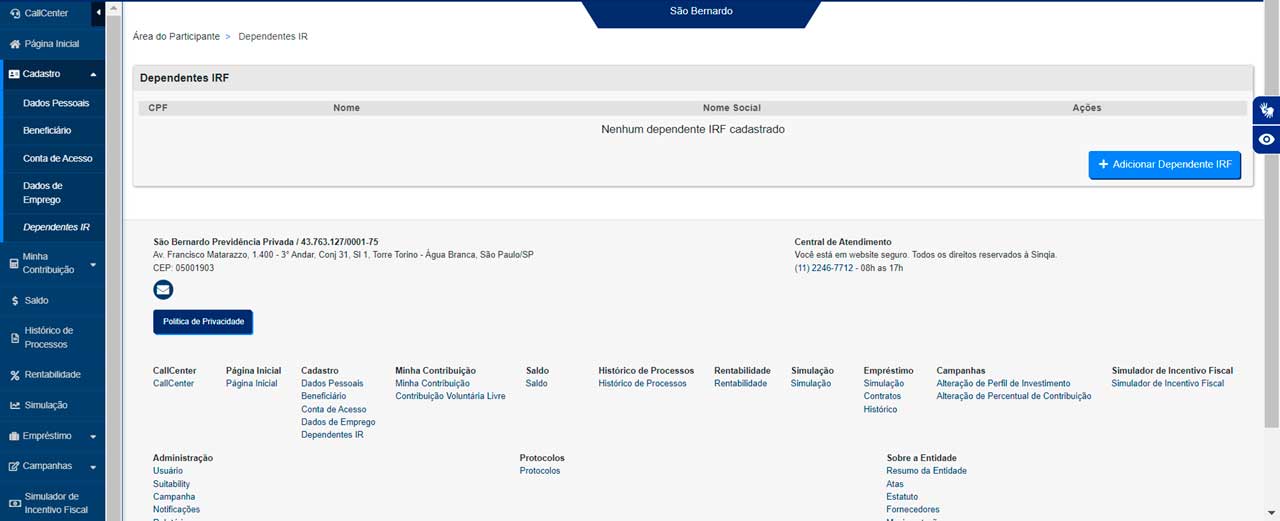Open footer link Alteração de Perfil de Investimento
The image size is (1280, 521).
point(1003,383)
